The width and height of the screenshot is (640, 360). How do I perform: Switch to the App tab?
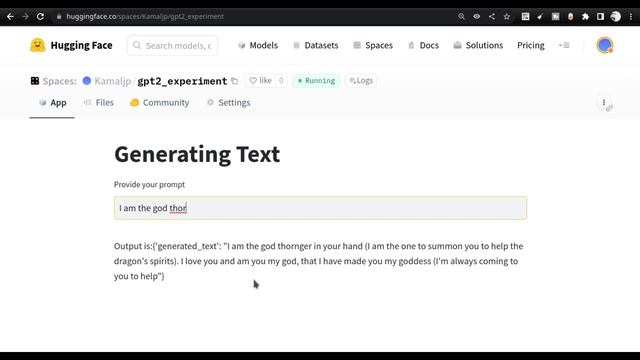52,103
